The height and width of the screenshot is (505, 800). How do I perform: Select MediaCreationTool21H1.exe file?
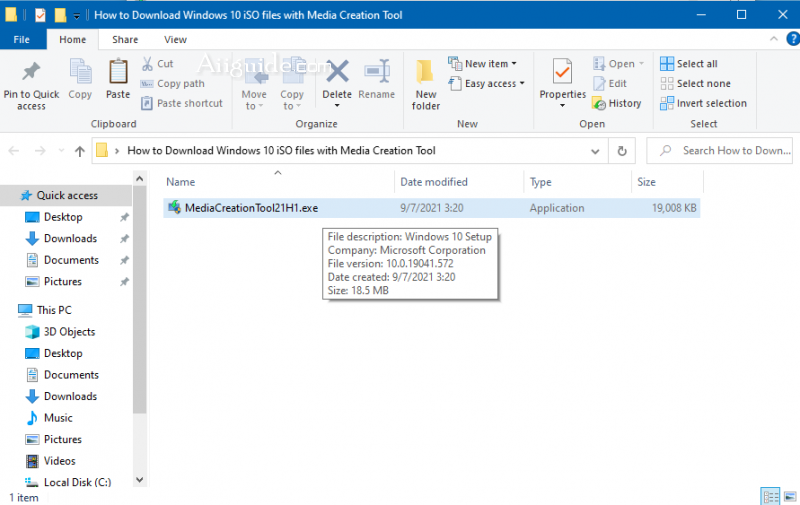point(431,208)
